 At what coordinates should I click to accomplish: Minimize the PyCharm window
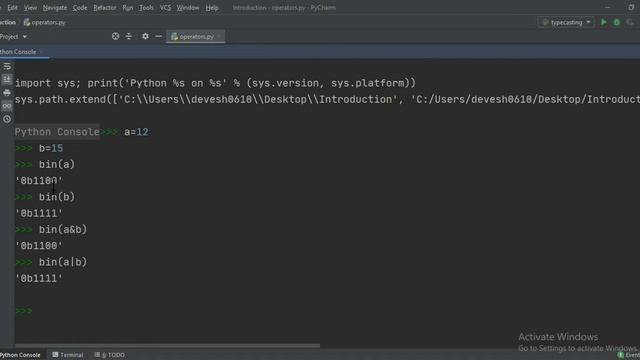tap(607, 7)
